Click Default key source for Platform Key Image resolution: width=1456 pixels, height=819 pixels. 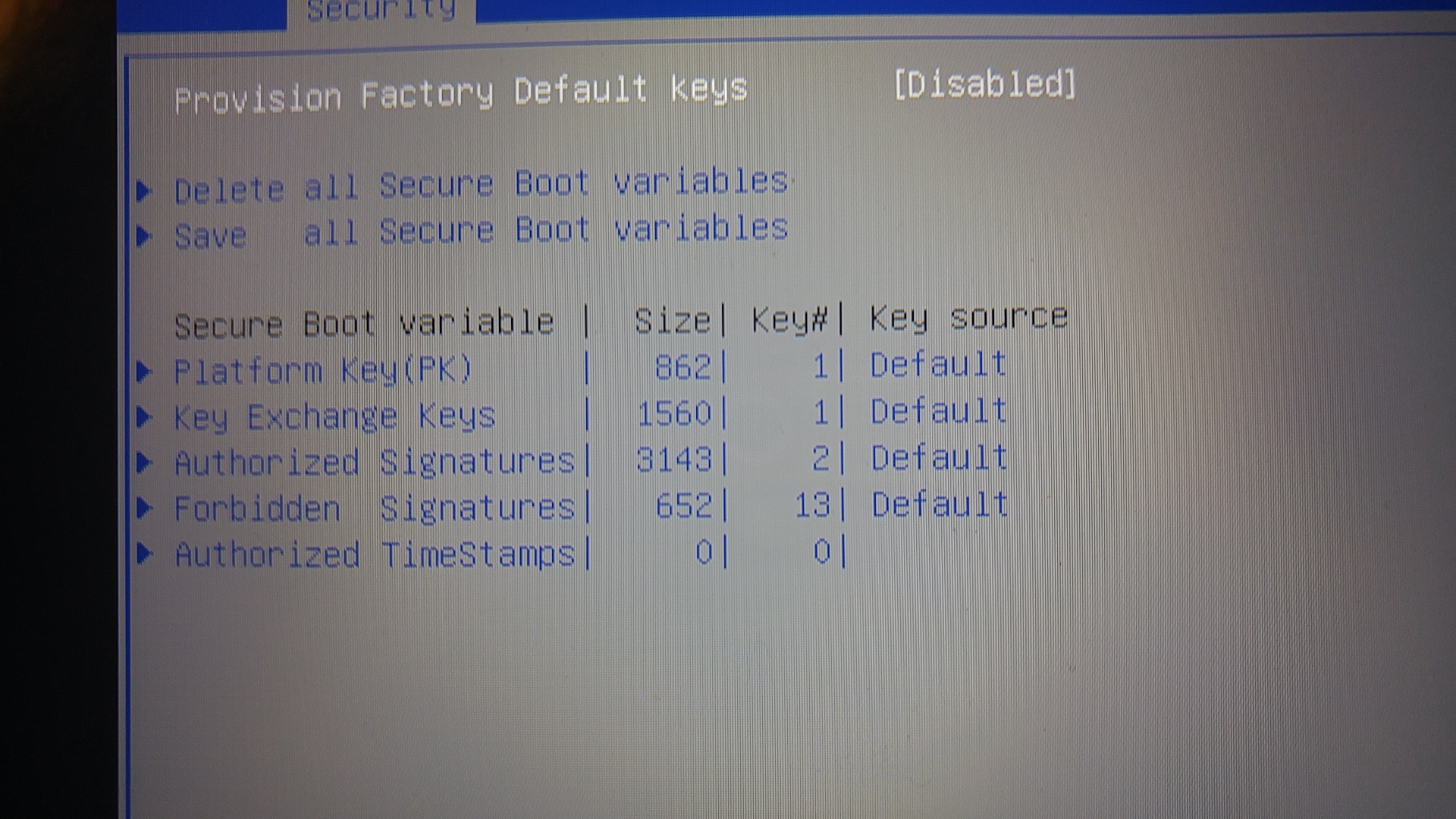pos(938,365)
